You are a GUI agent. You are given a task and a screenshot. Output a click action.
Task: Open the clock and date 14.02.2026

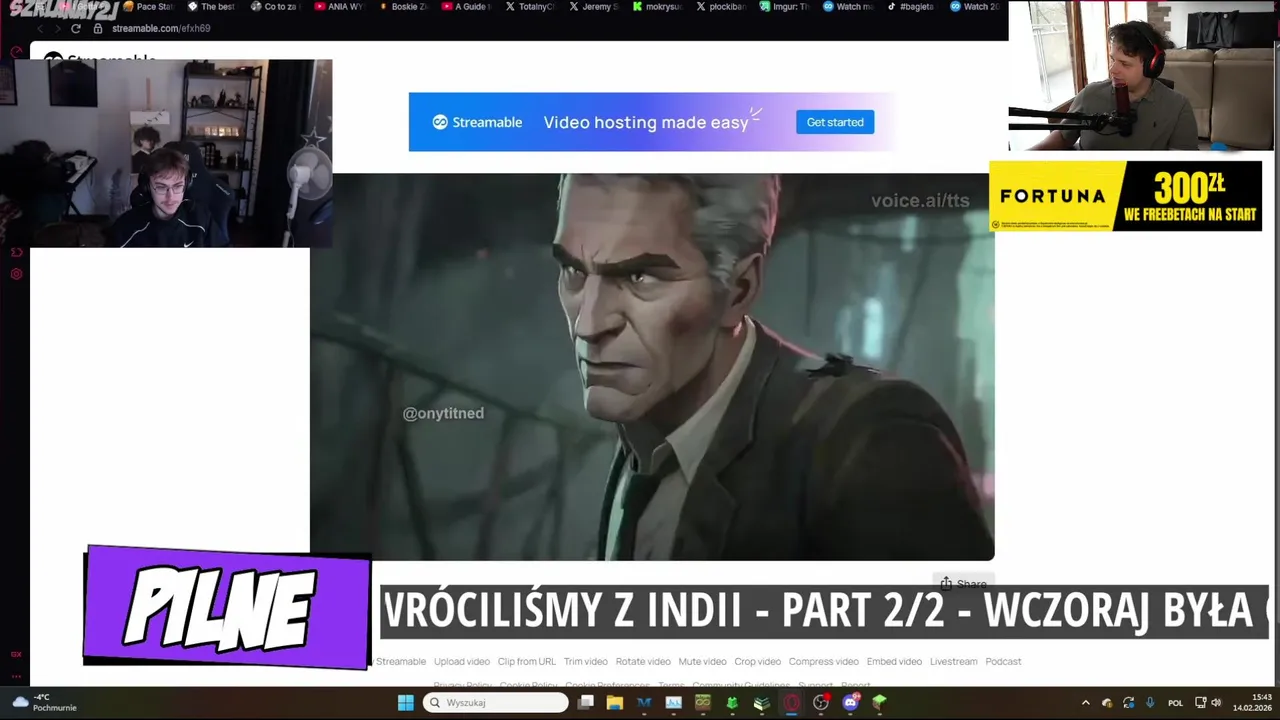coord(1252,703)
